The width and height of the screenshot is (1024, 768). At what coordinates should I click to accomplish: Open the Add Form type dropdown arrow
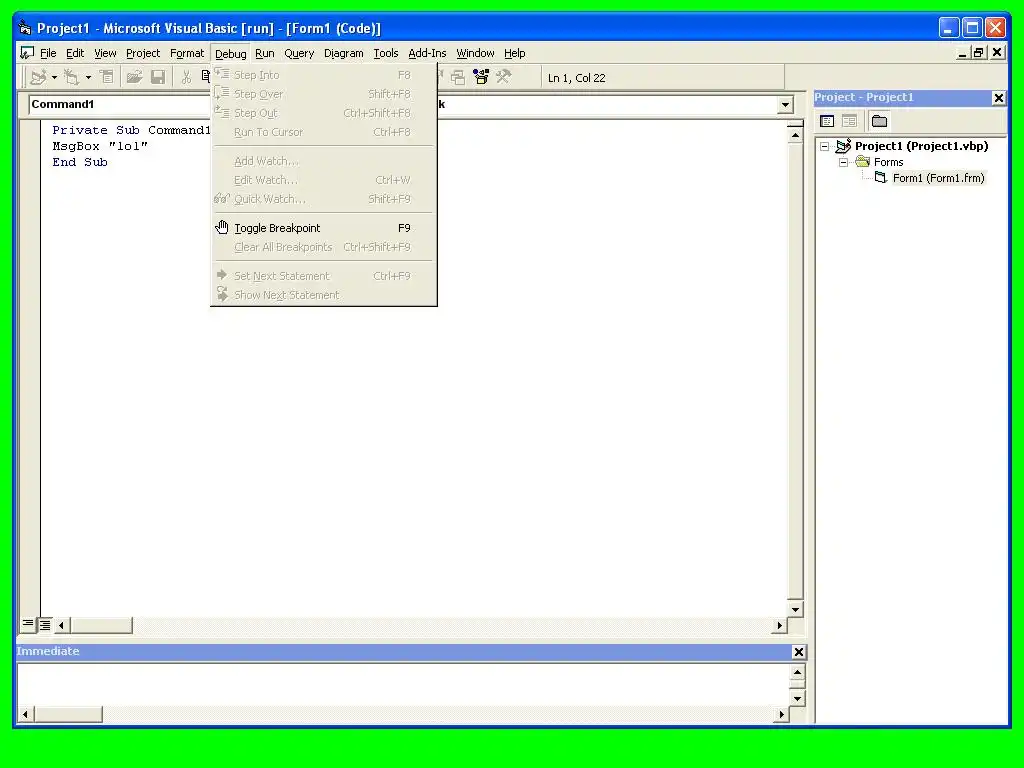(88, 77)
